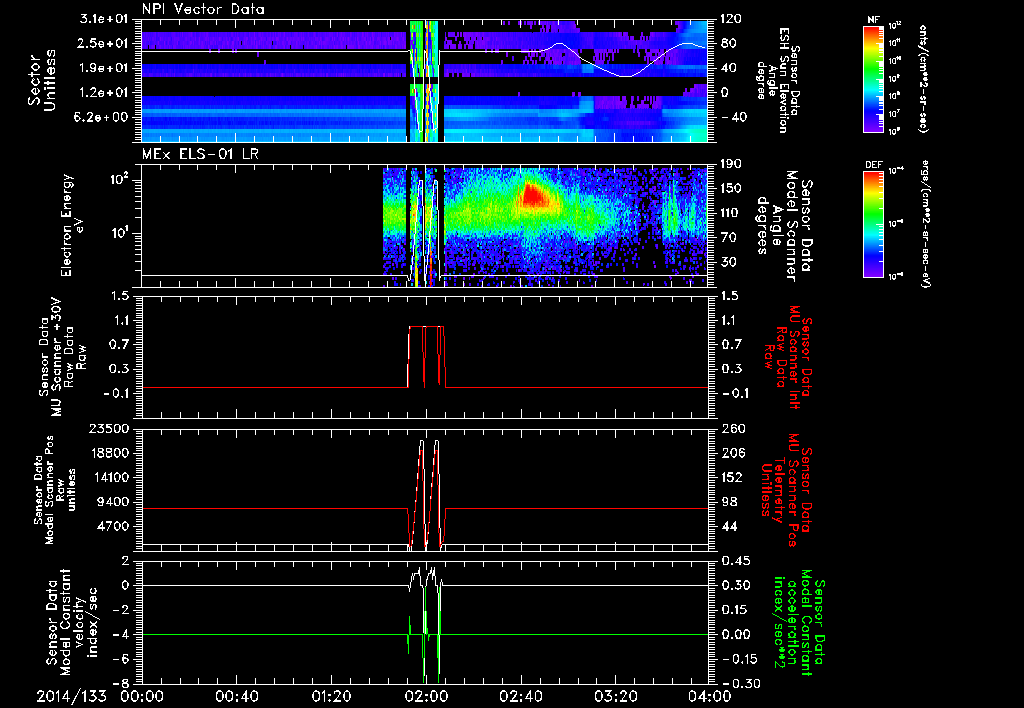Click the "110" scanner angle tick label
1024x708 pixels.
tap(731, 213)
